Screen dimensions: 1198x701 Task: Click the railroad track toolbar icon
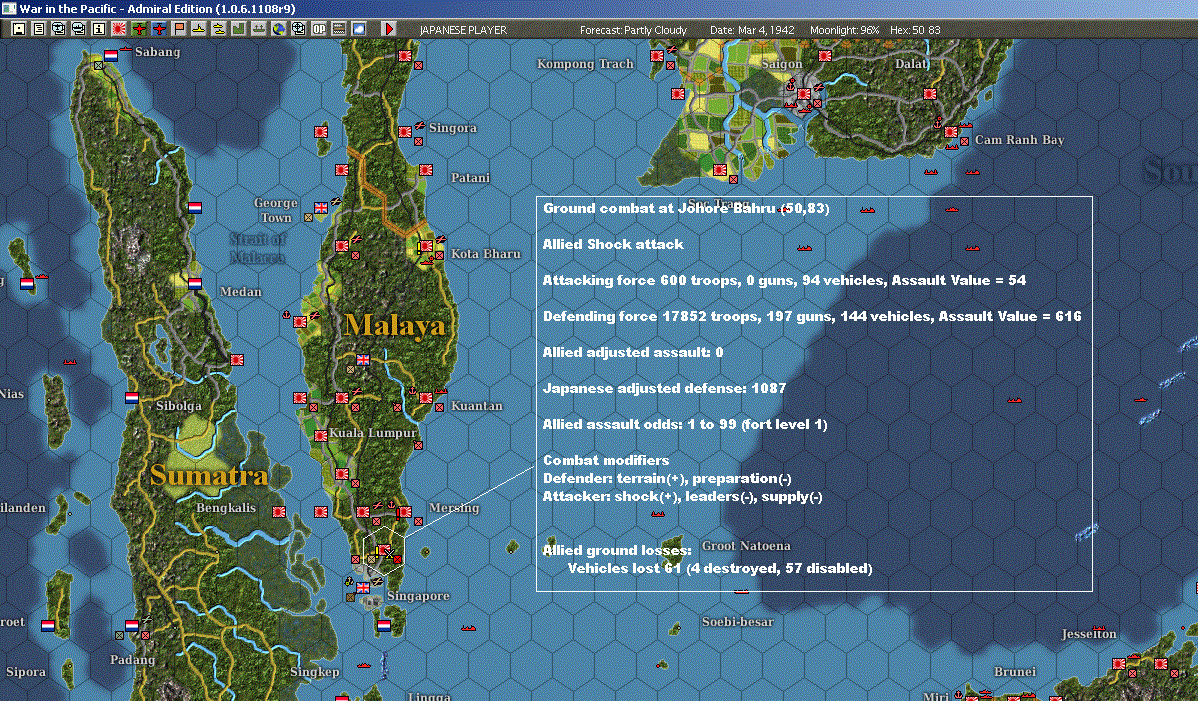click(338, 29)
